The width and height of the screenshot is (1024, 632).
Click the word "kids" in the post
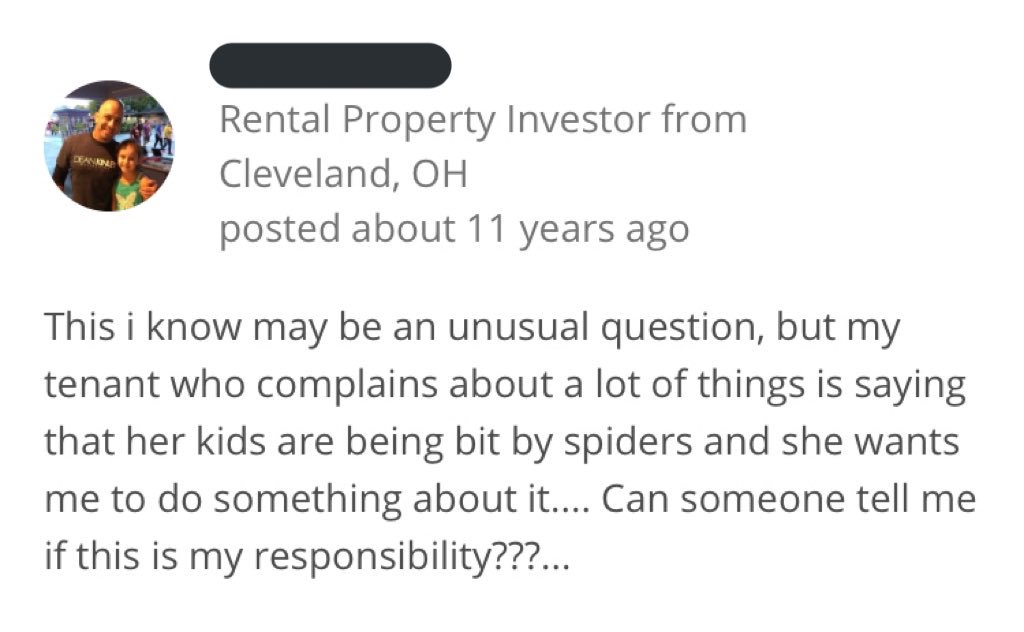(231, 441)
